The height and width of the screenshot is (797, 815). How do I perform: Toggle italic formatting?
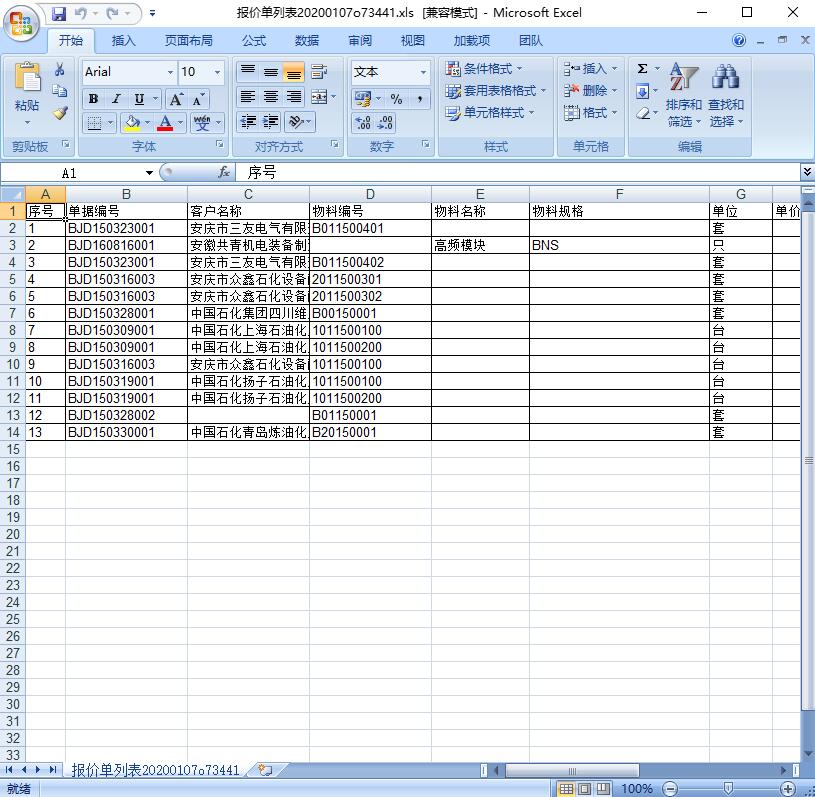[x=116, y=98]
